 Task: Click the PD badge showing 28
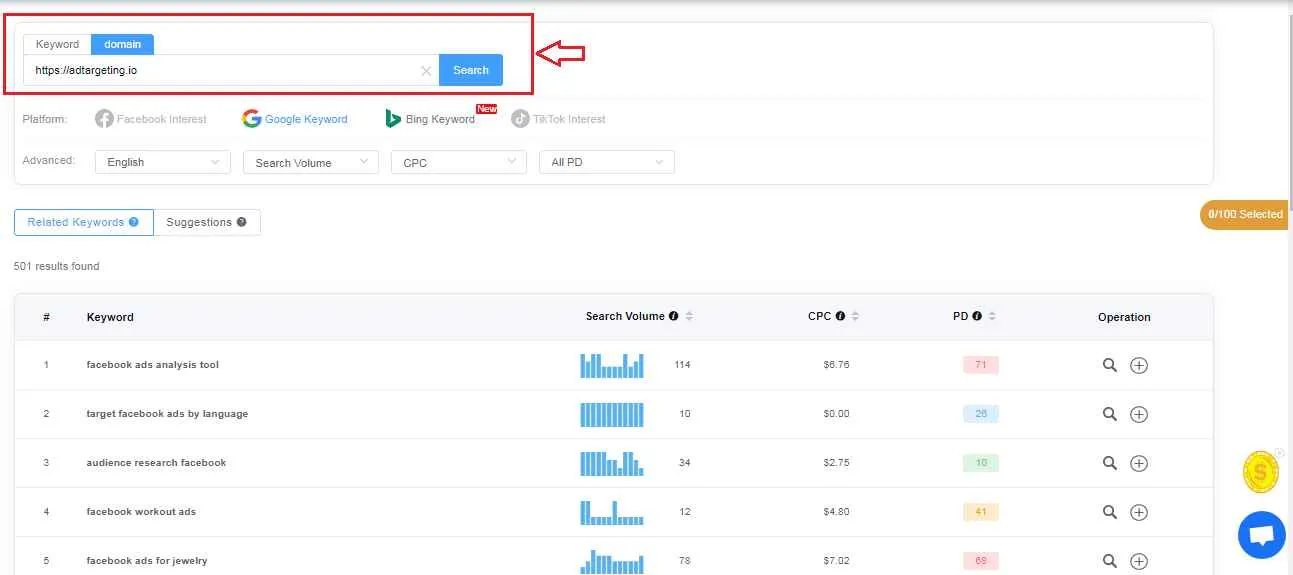click(x=981, y=414)
